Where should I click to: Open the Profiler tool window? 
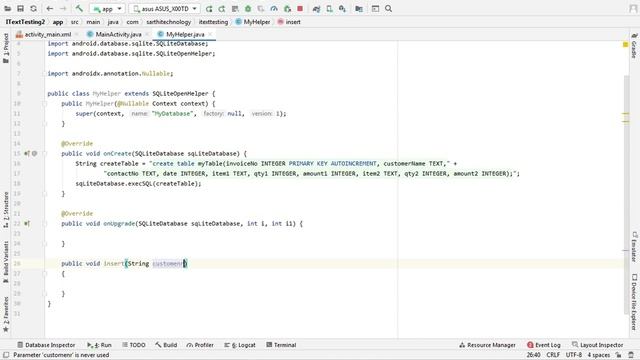[200, 345]
